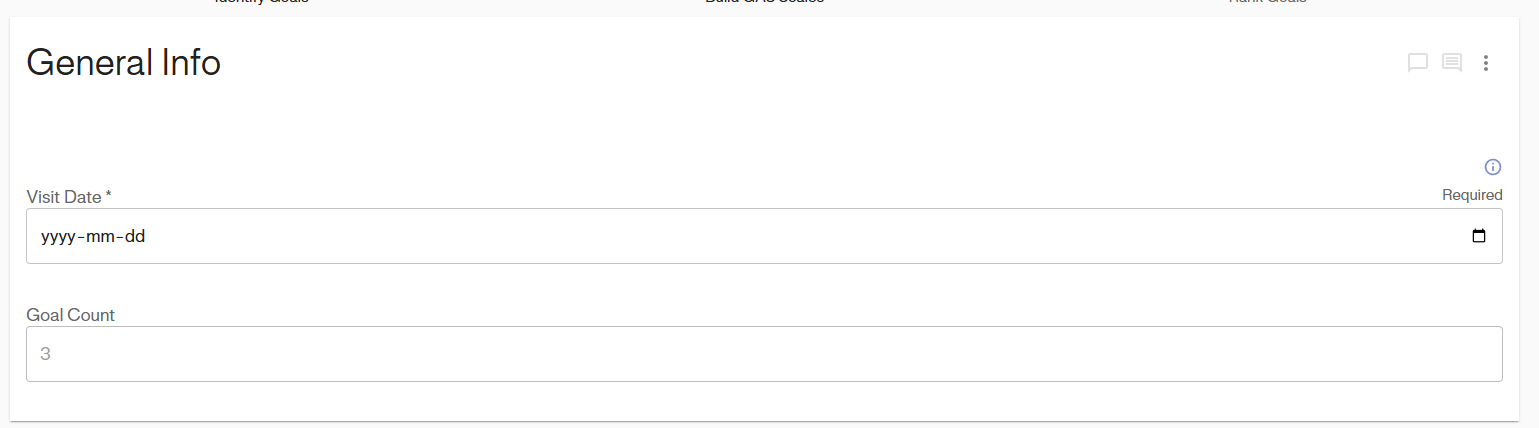Select the dd day segment of Visit Date

[x=134, y=237]
